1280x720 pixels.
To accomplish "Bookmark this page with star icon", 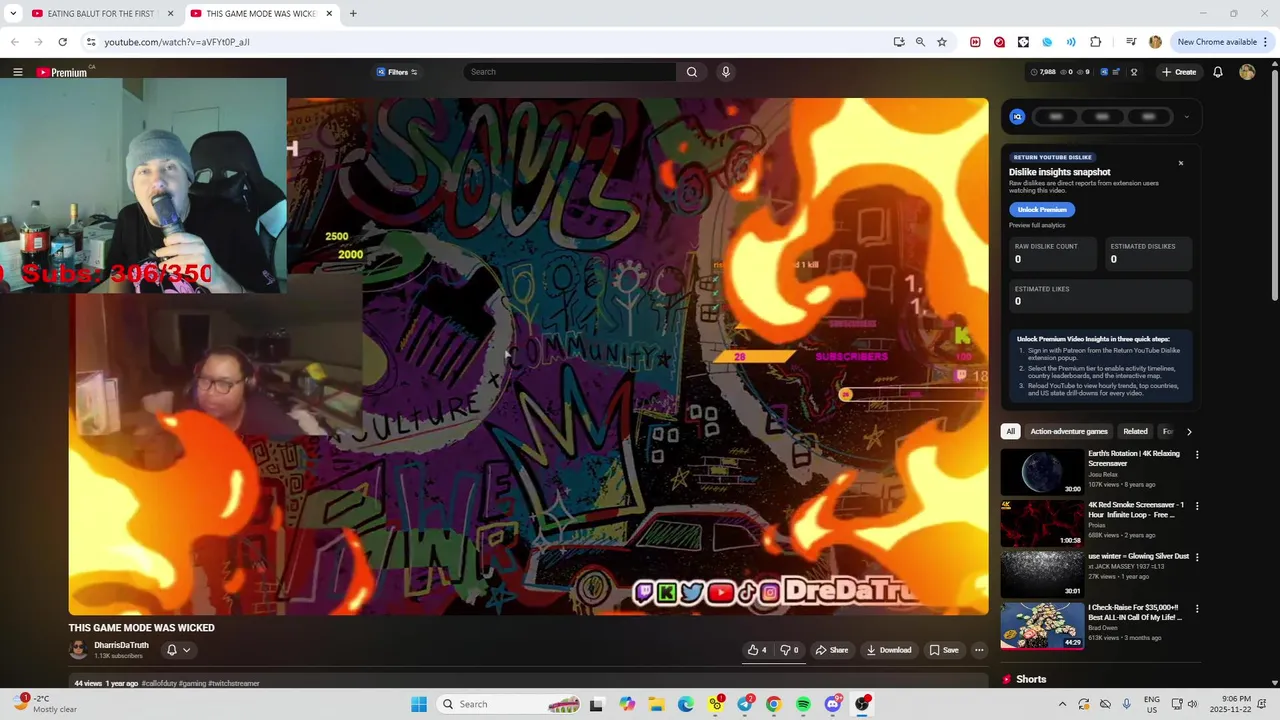I will pos(942,42).
